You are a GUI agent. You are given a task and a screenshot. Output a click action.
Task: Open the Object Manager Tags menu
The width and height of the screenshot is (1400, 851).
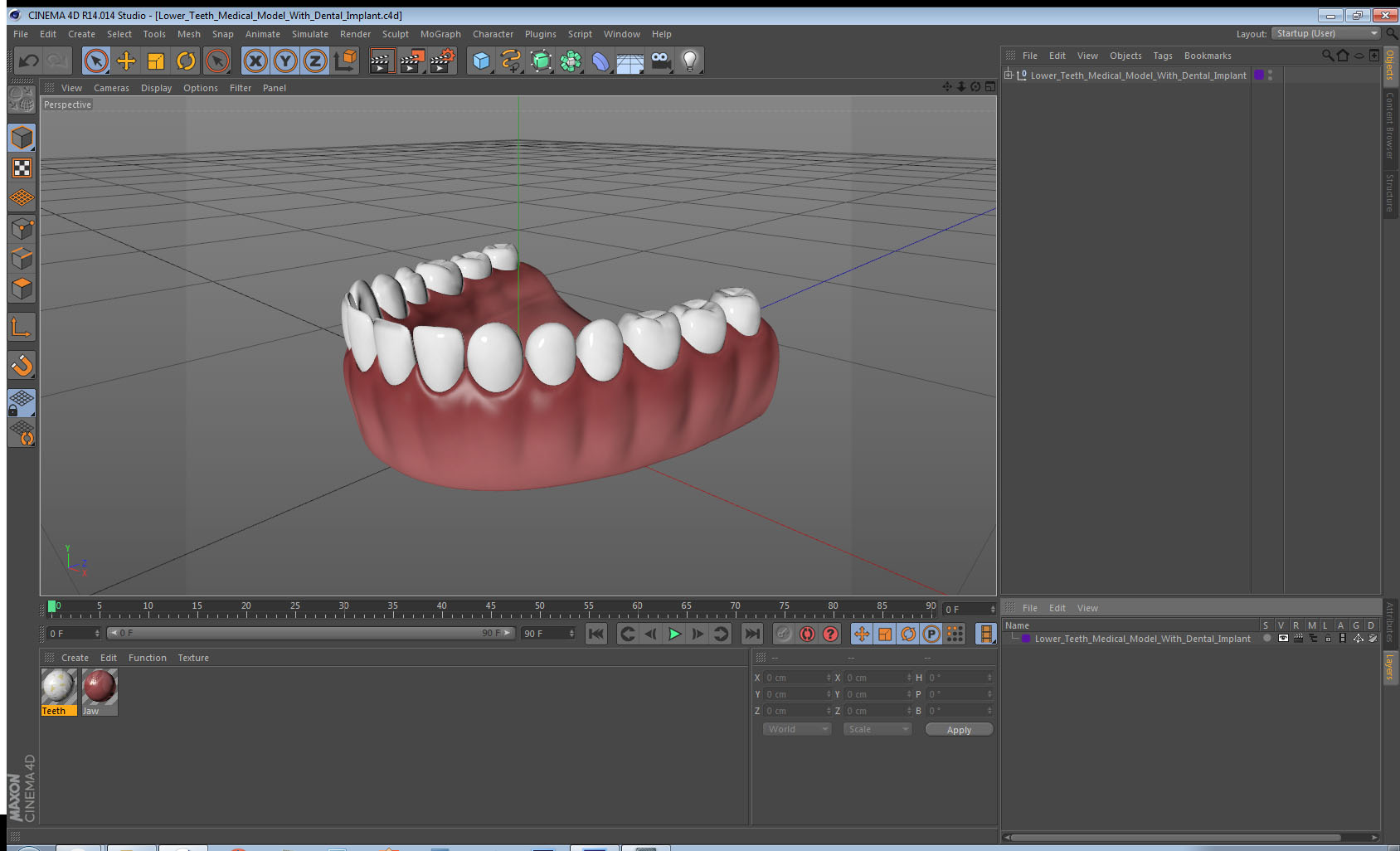pos(1162,56)
